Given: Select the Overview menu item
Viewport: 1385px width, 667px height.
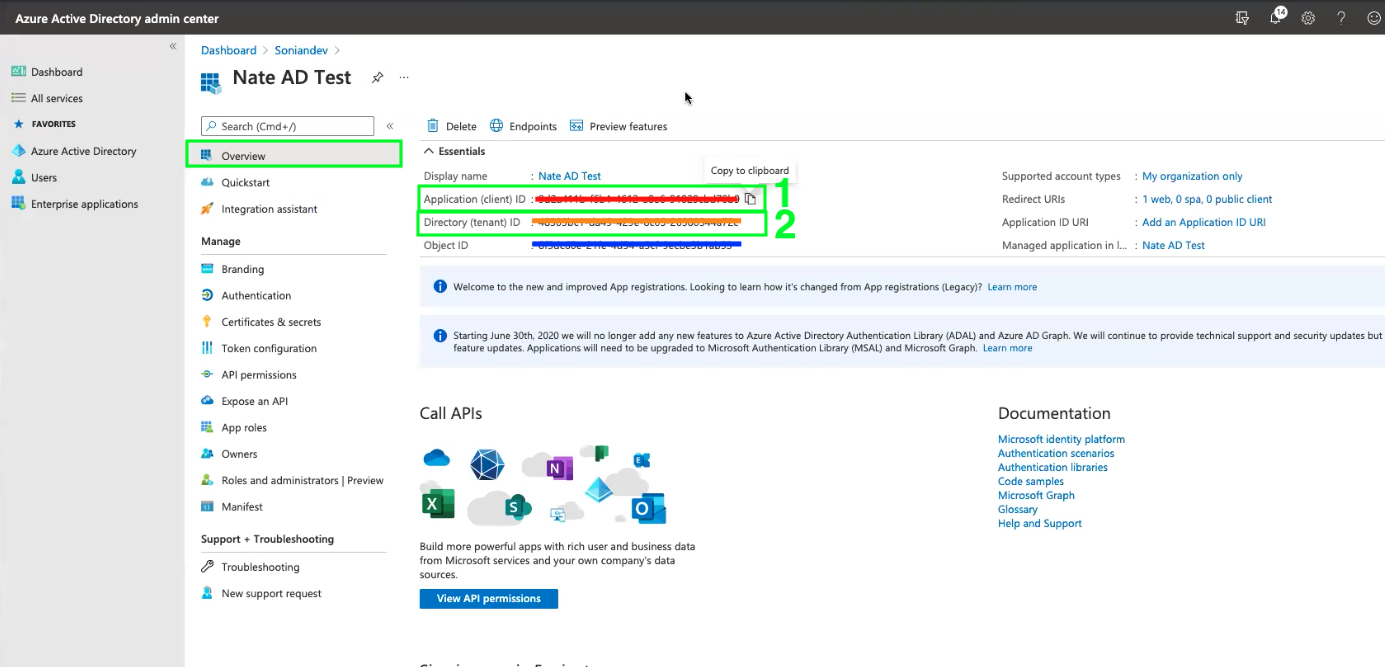Looking at the screenshot, I should 294,154.
